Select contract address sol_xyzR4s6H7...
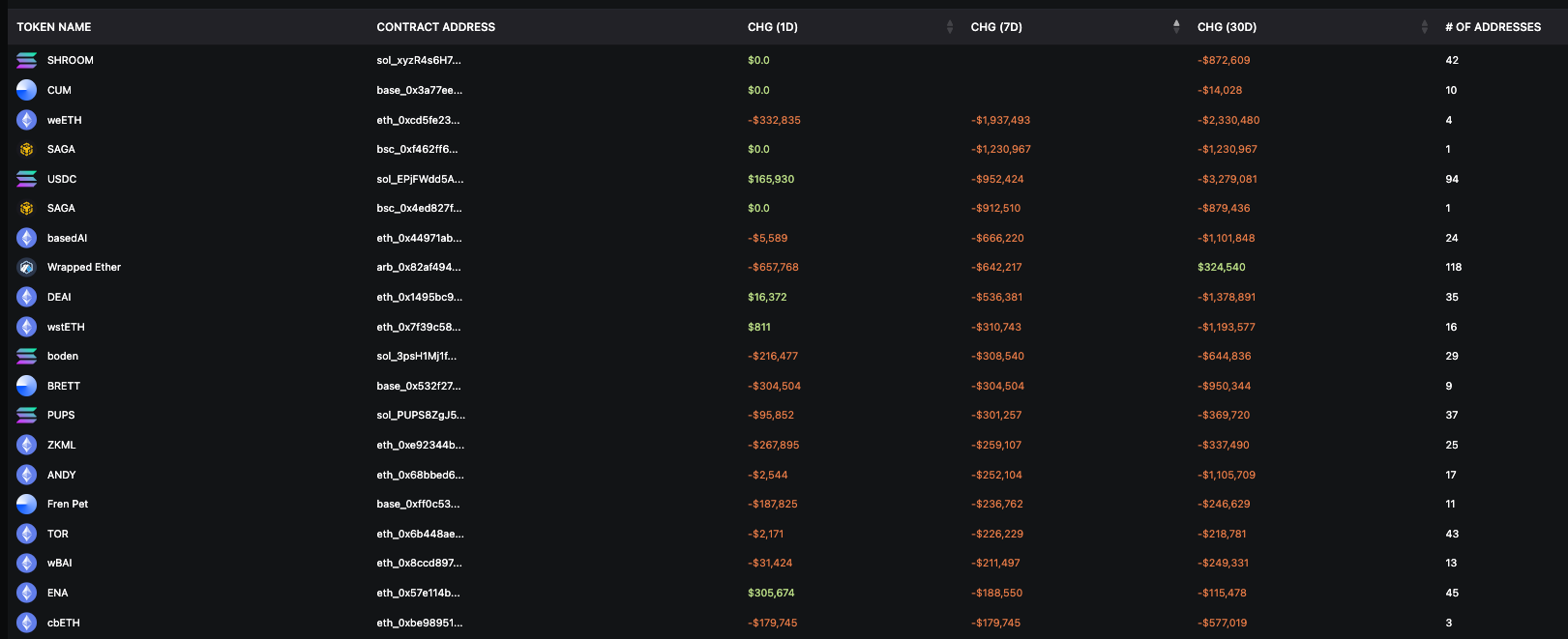This screenshot has width=1568, height=639. tap(419, 61)
